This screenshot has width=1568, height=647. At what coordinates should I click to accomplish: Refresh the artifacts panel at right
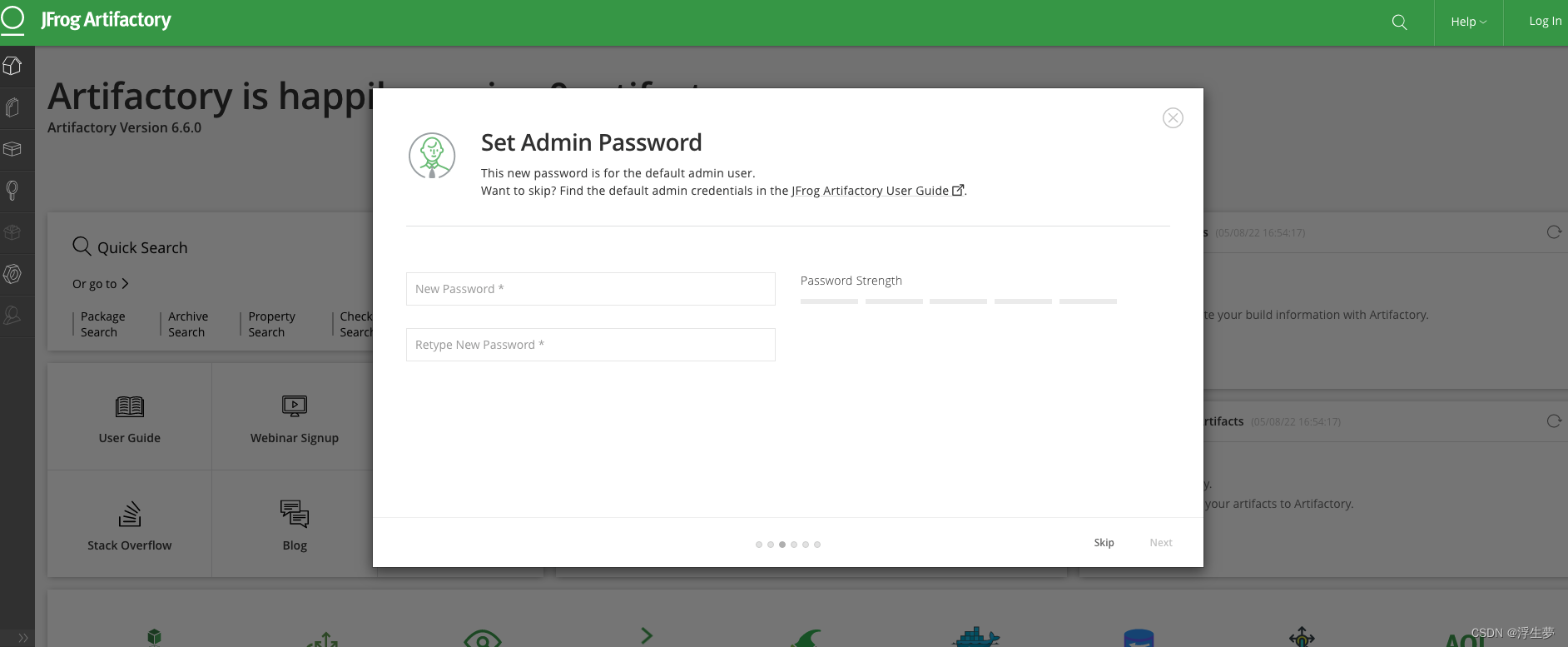[1553, 421]
